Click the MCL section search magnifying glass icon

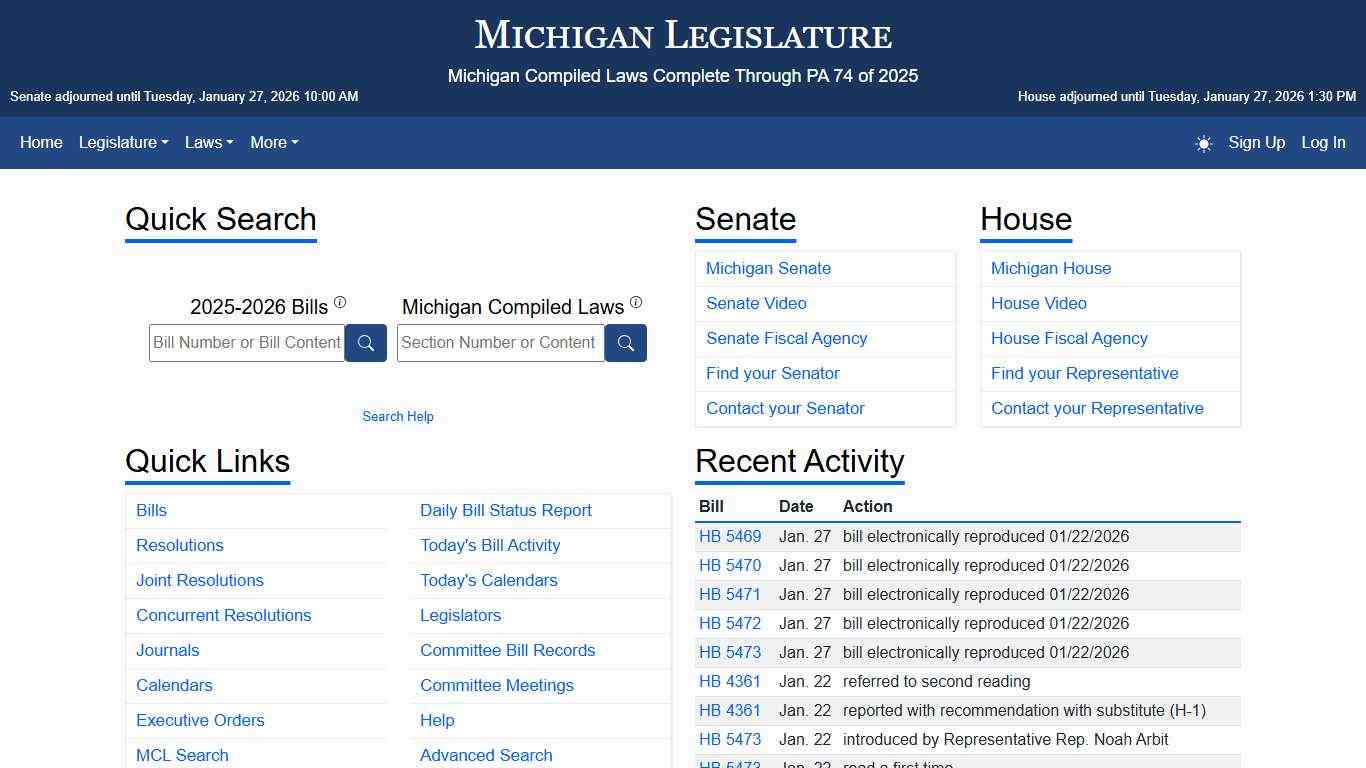(x=625, y=342)
